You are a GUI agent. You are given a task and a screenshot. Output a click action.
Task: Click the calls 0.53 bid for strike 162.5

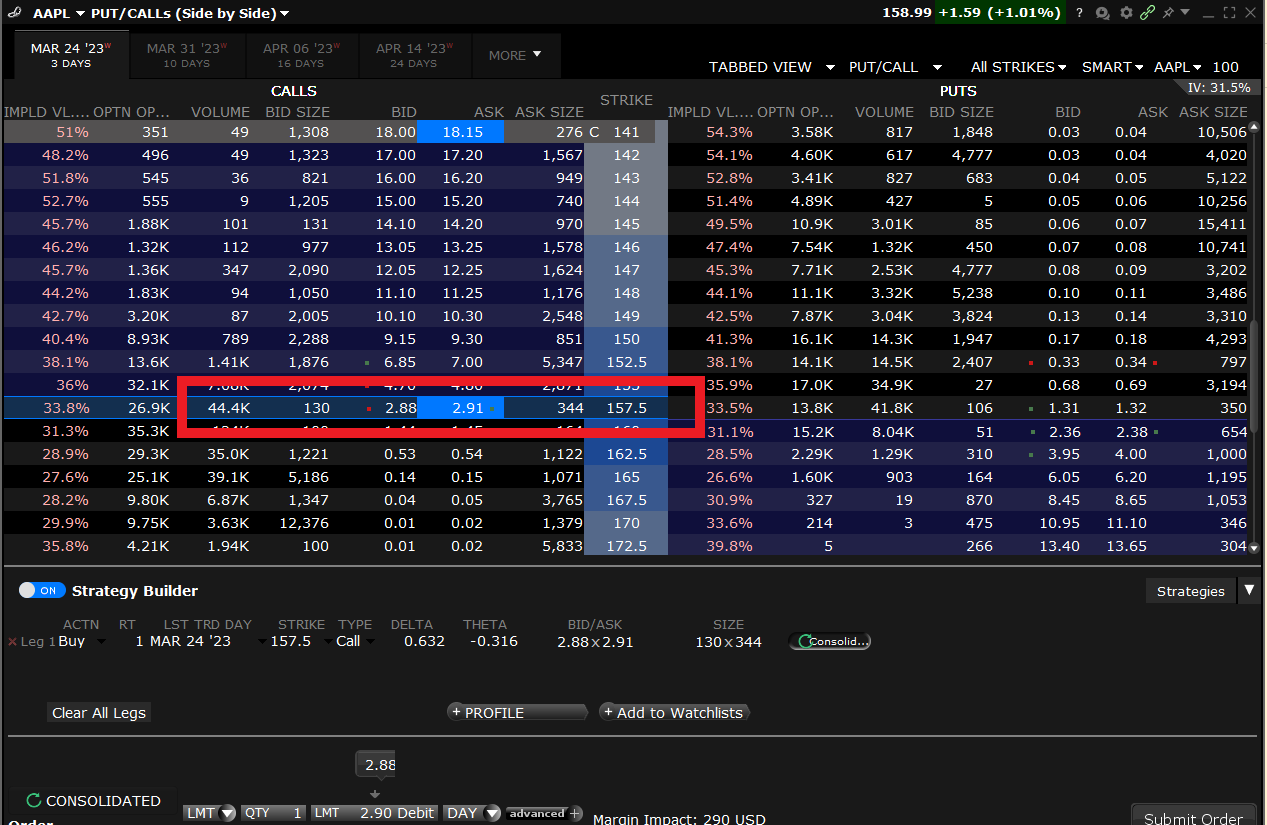400,454
